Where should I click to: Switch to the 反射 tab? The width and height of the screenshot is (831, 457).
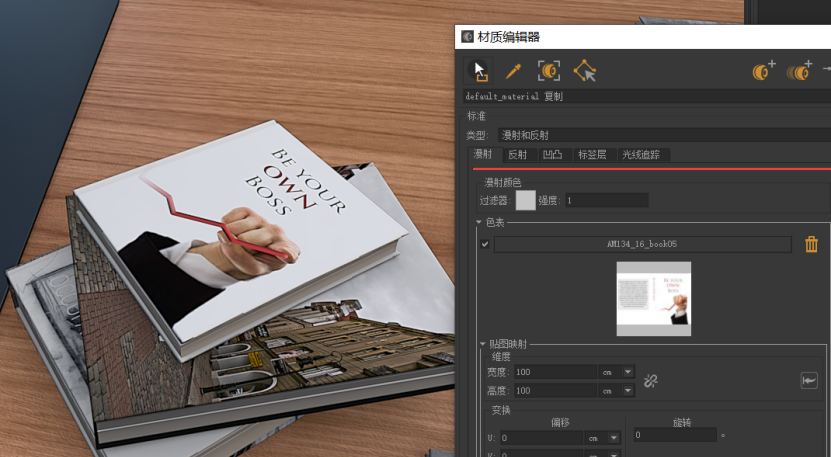tap(517, 155)
